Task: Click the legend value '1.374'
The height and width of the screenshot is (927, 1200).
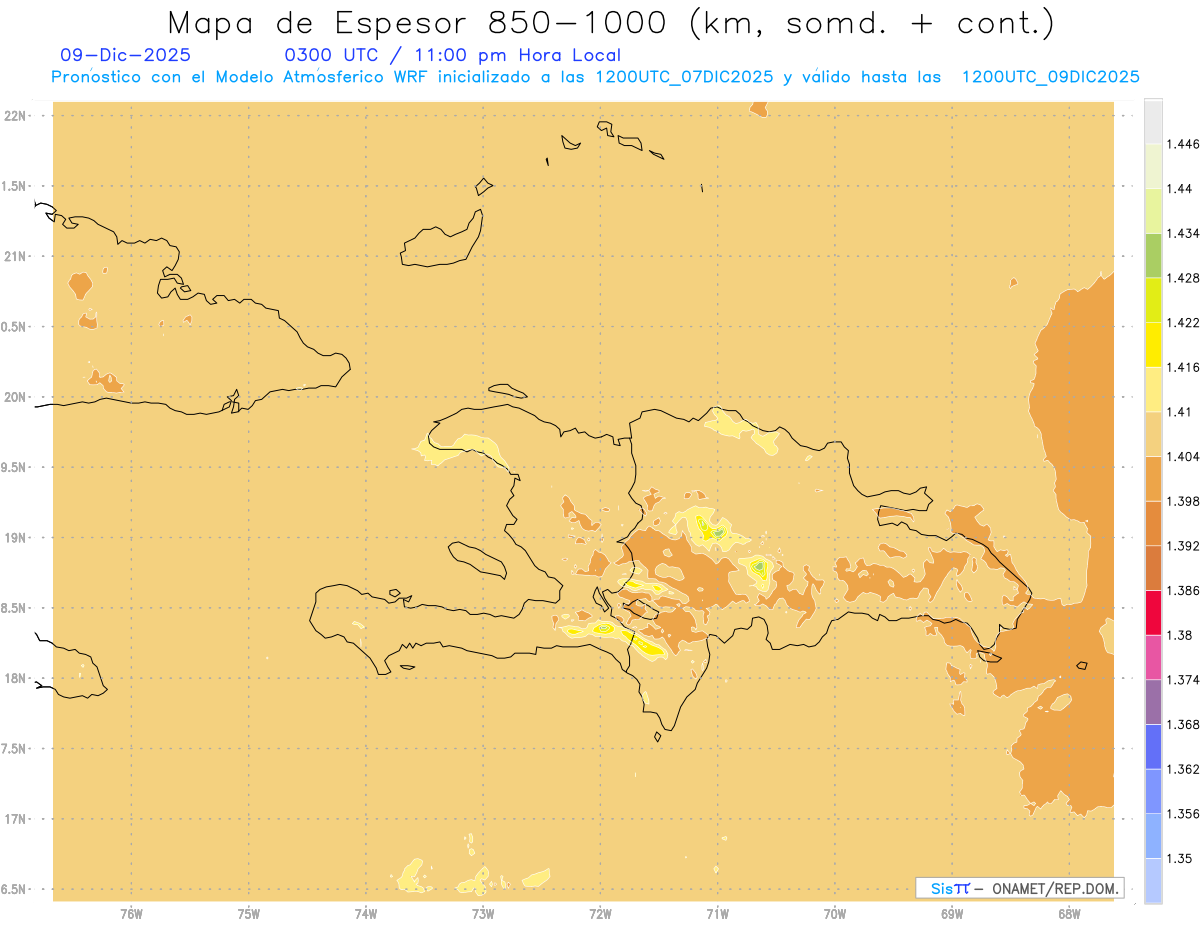Action: [1182, 679]
